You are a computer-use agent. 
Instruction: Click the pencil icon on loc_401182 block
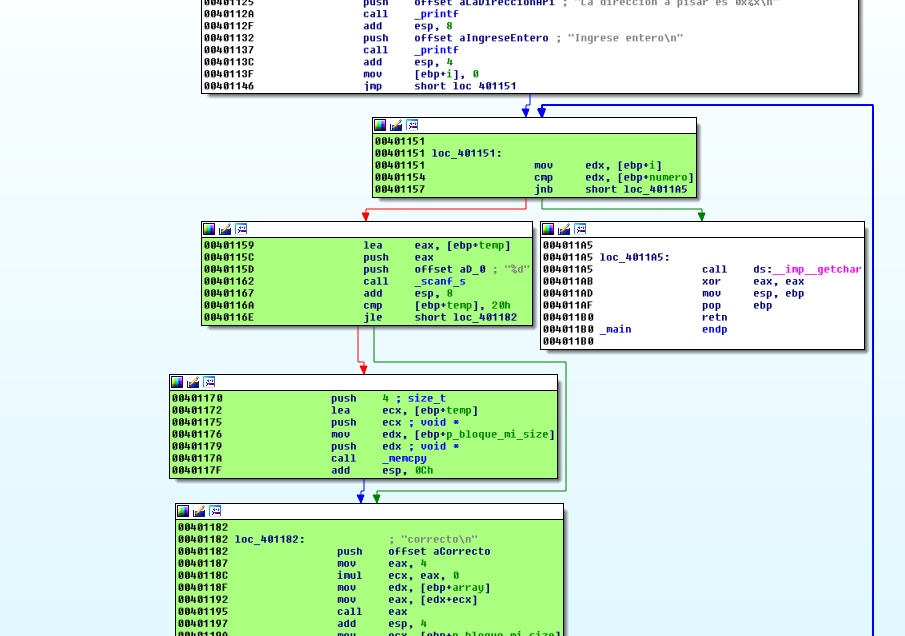coord(199,511)
